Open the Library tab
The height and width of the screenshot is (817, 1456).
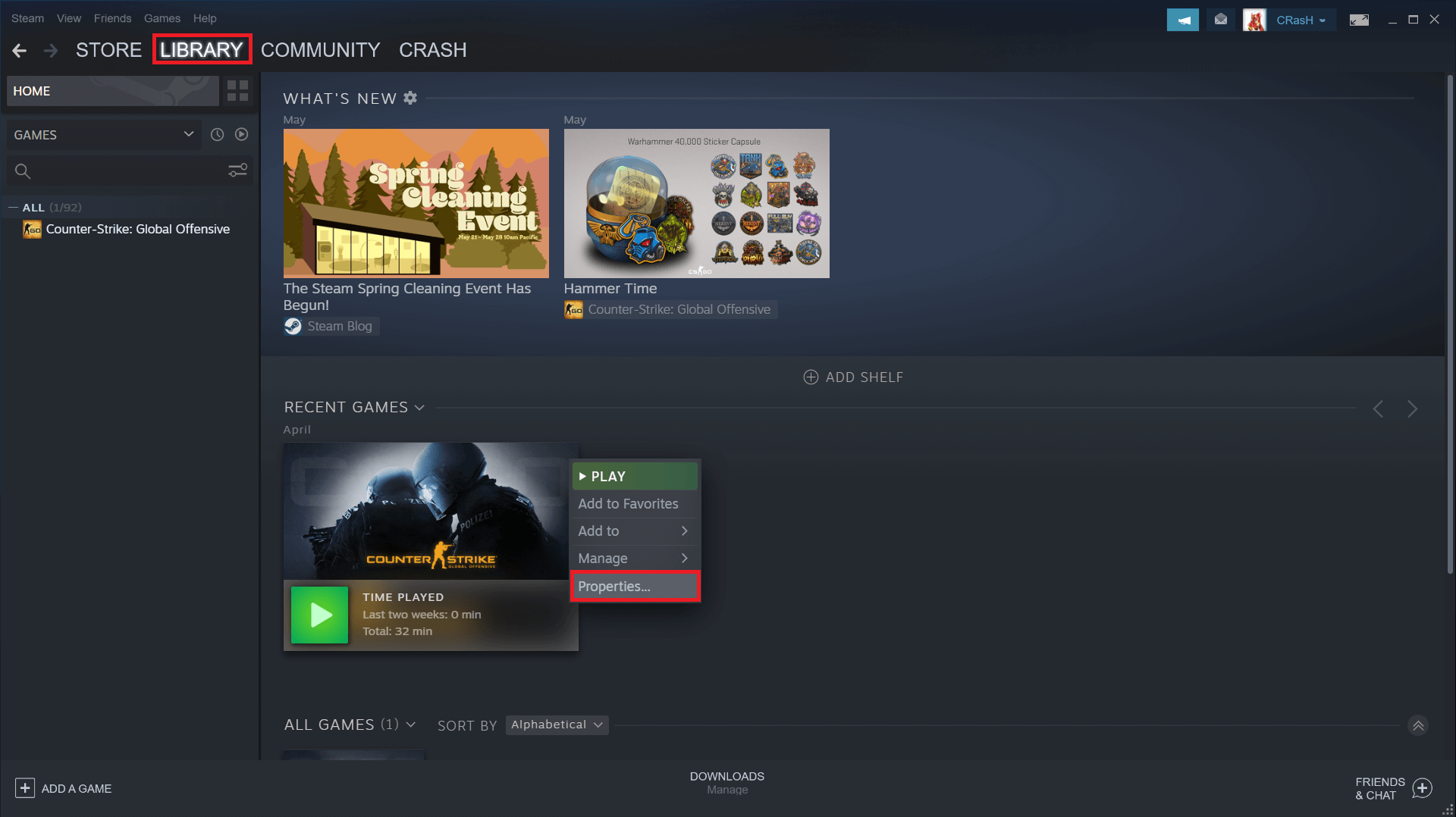[201, 50]
